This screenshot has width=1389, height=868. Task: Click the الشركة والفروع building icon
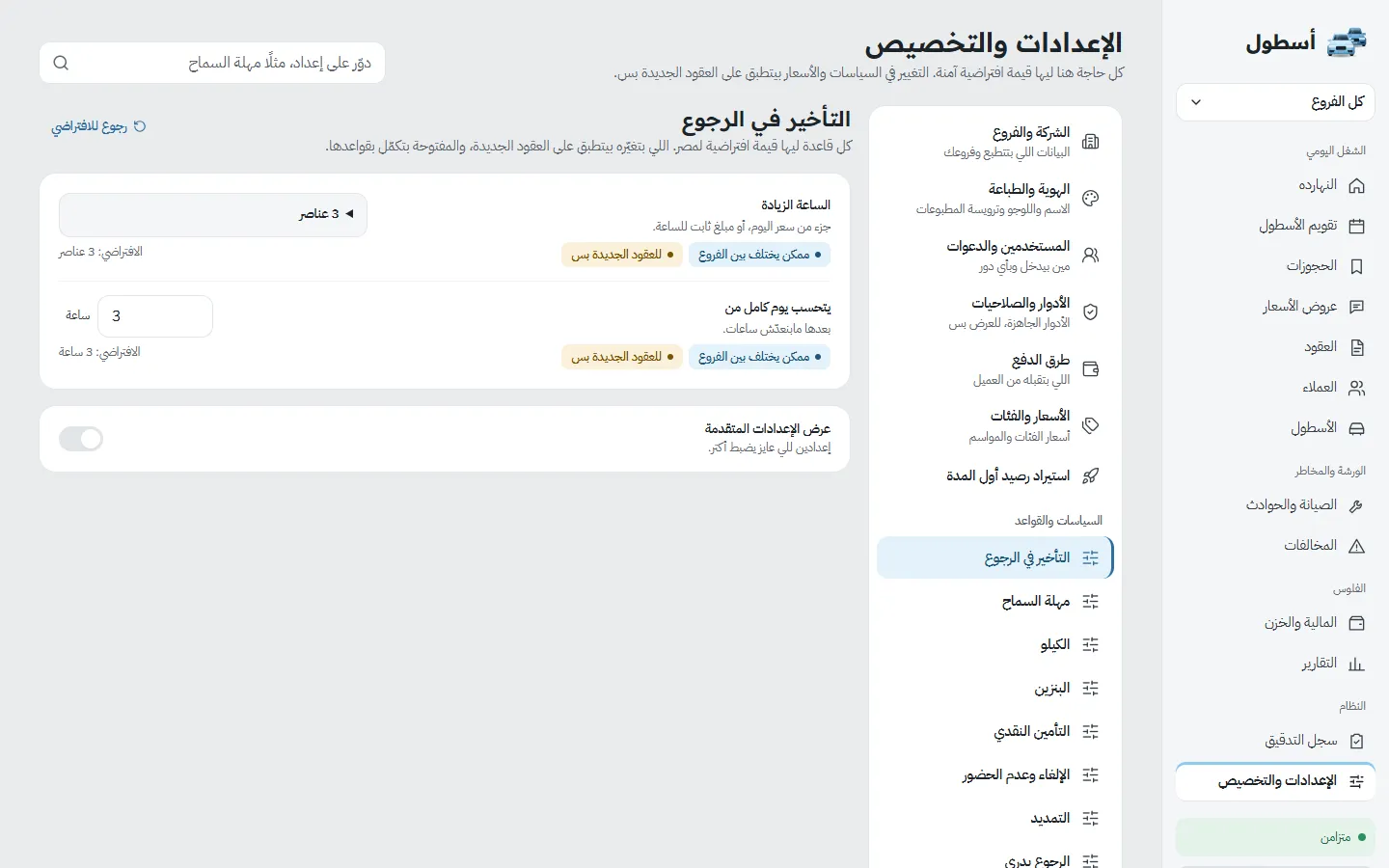(1091, 142)
